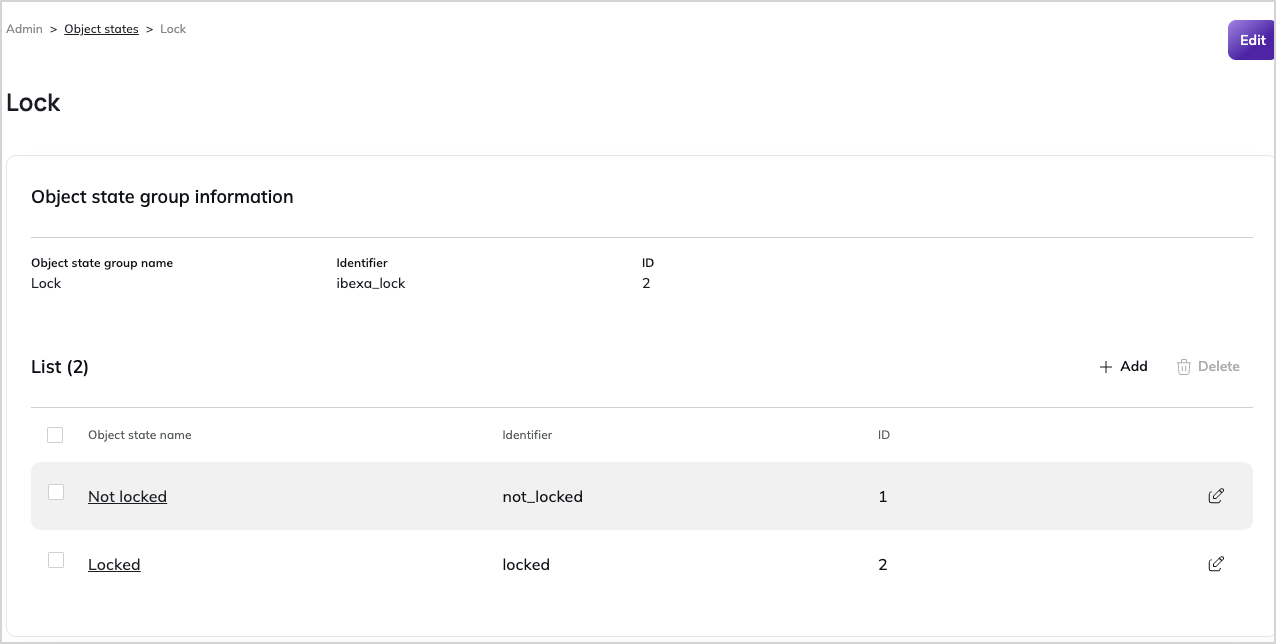Screen dimensions: 1276x644
Task: Open the Locked object state link
Action: [114, 564]
